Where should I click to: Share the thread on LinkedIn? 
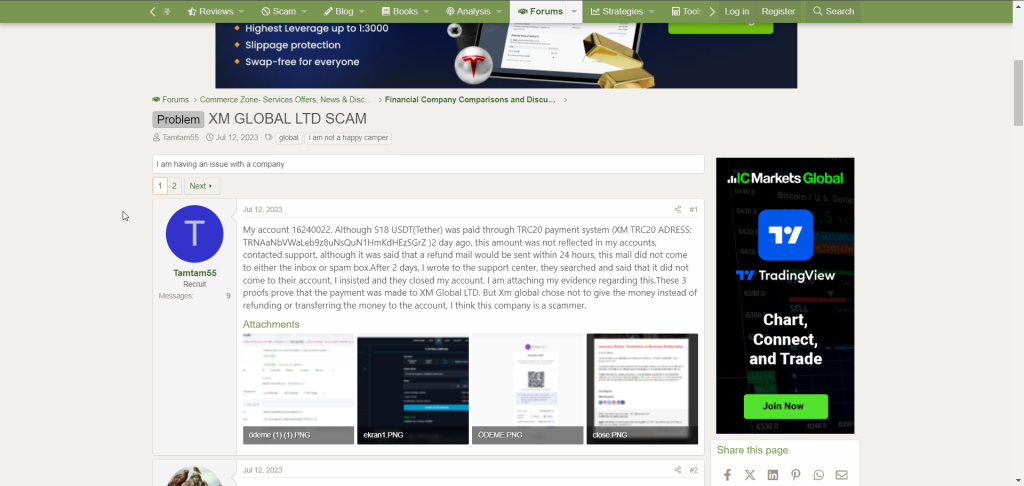point(773,475)
